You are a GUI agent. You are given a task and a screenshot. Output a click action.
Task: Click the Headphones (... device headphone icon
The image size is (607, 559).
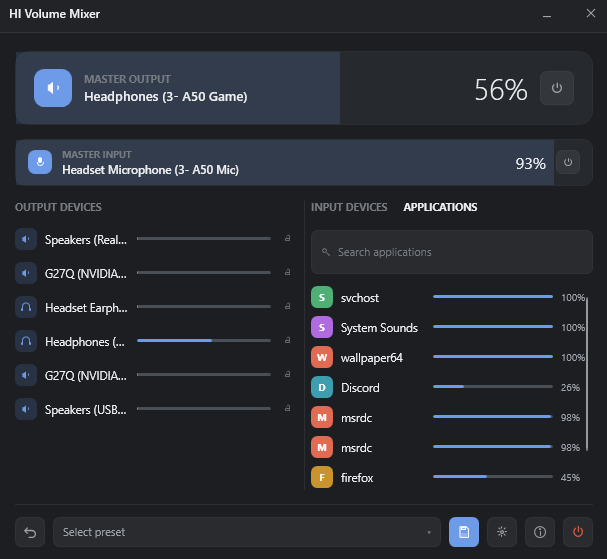click(x=26, y=341)
